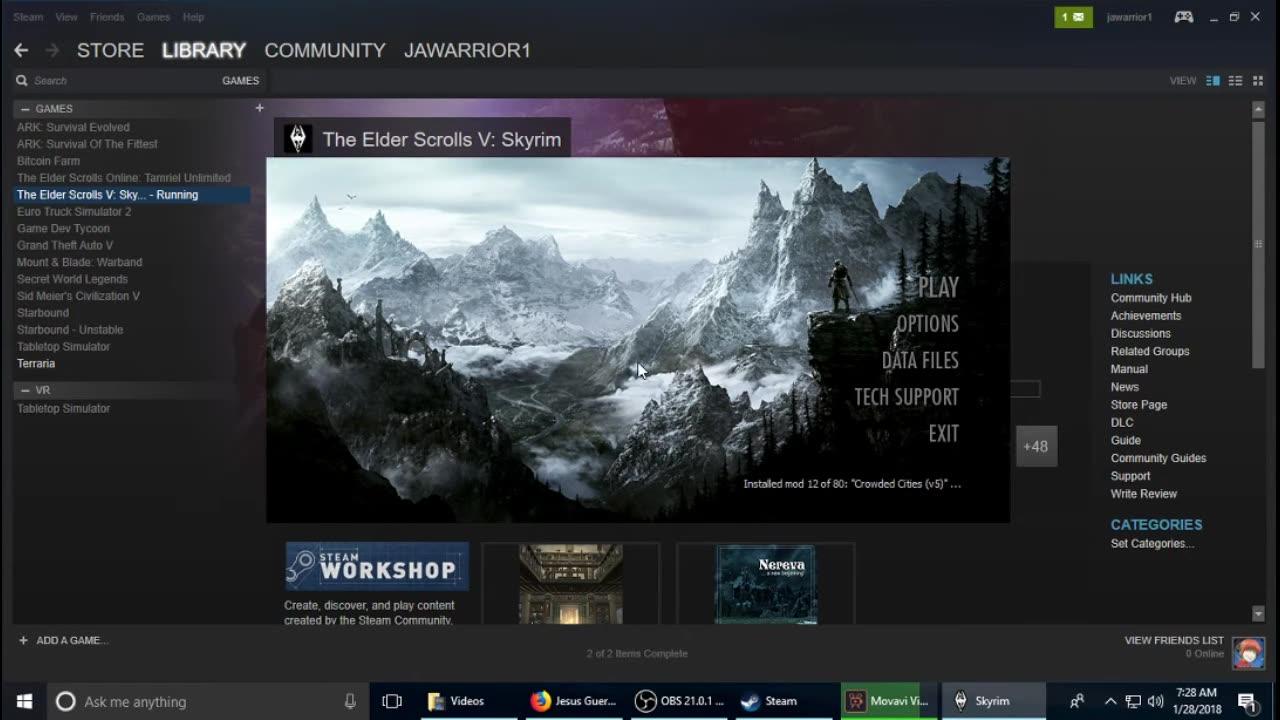Open the Steam Workshop thumbnail
Image resolution: width=1280 pixels, height=720 pixels.
[376, 565]
